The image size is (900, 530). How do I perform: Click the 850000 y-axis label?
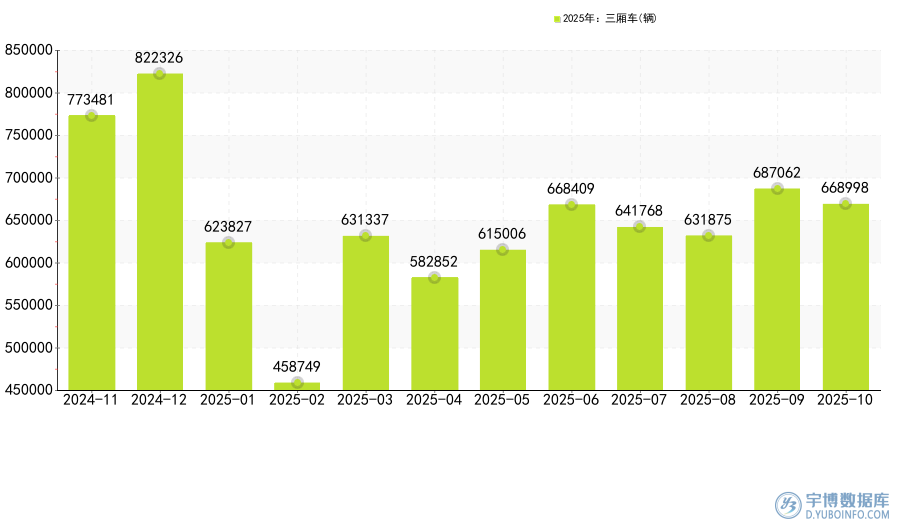(28, 50)
